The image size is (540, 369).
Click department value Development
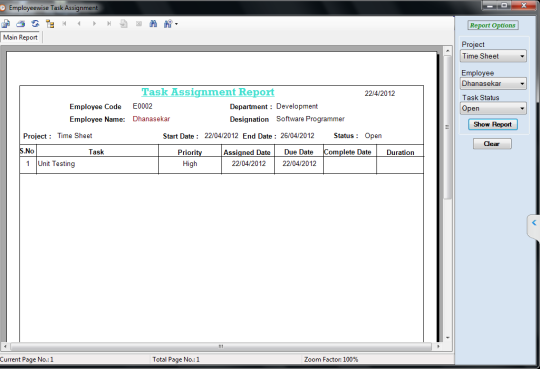tap(297, 106)
